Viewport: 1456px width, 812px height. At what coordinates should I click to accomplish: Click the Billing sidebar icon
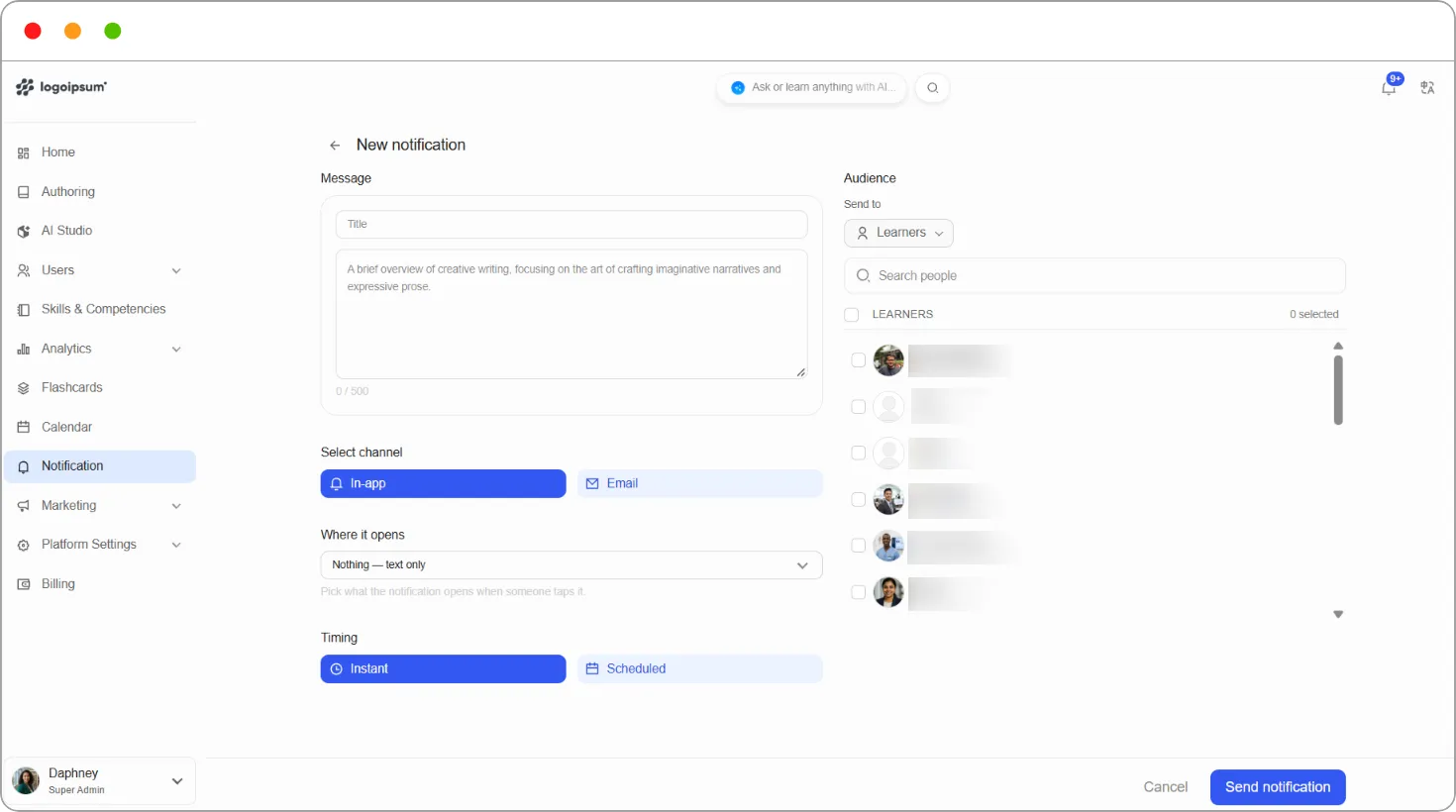(x=24, y=584)
